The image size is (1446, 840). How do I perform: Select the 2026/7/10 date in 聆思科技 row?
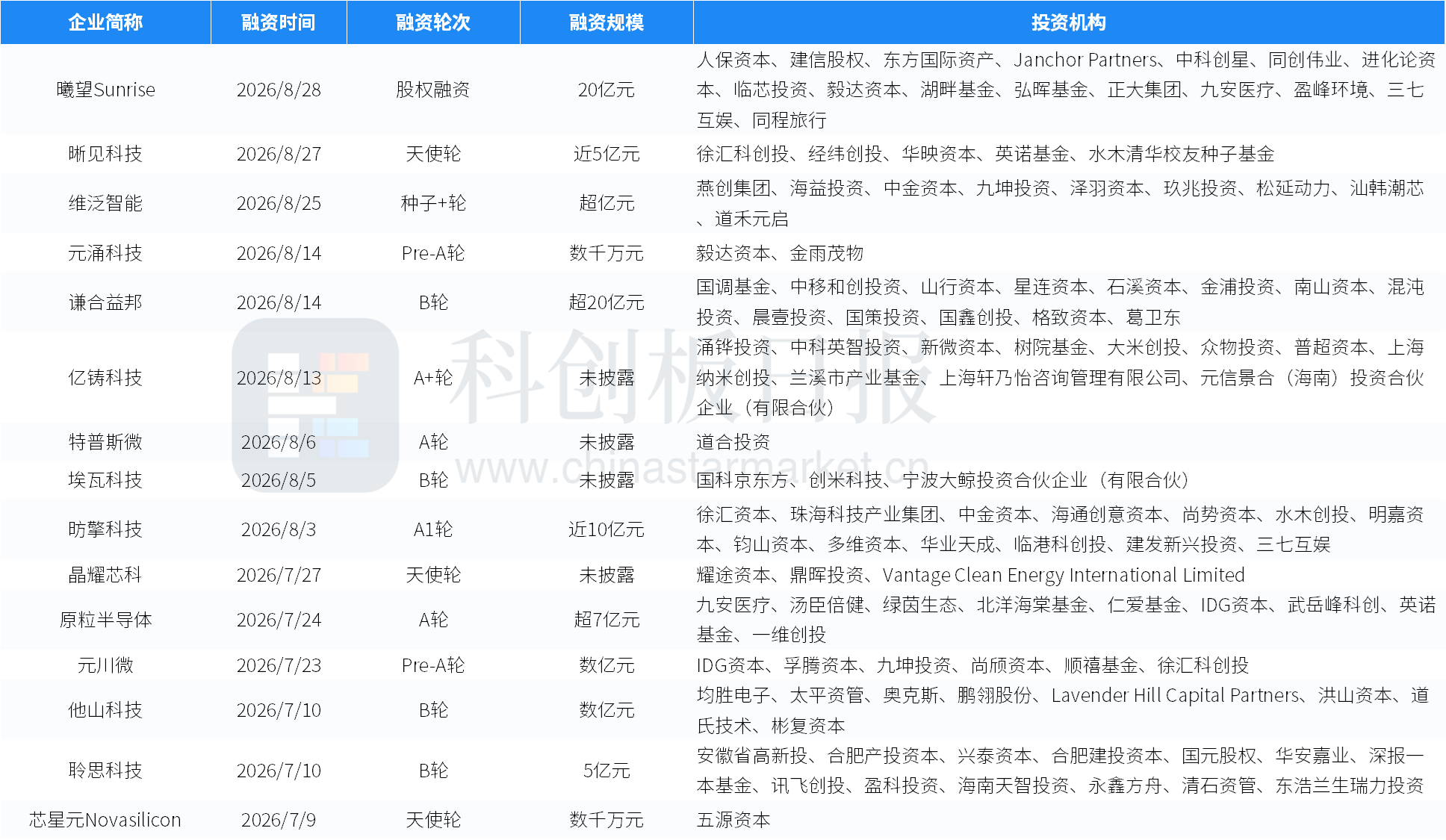tap(279, 771)
